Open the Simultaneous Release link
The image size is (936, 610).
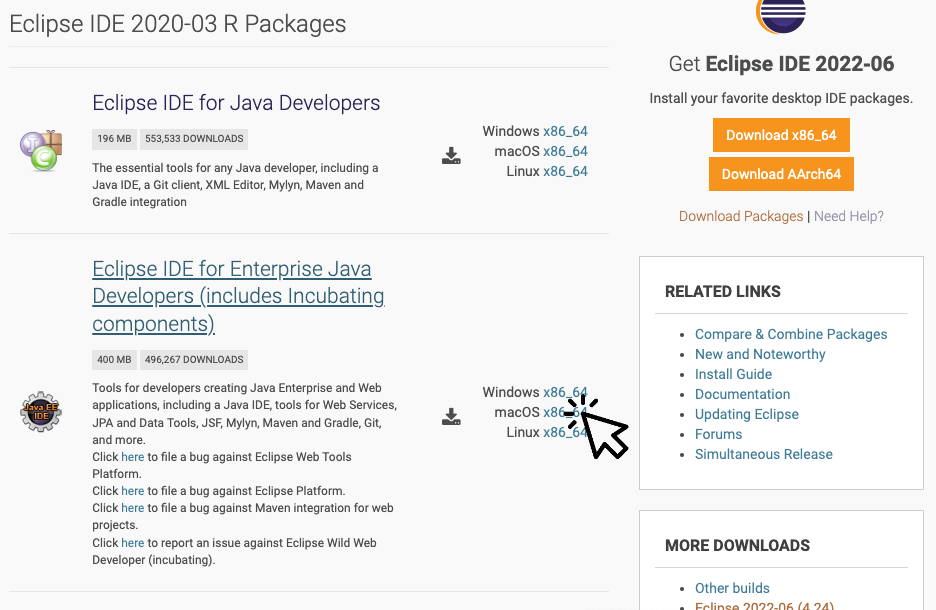[x=763, y=454]
